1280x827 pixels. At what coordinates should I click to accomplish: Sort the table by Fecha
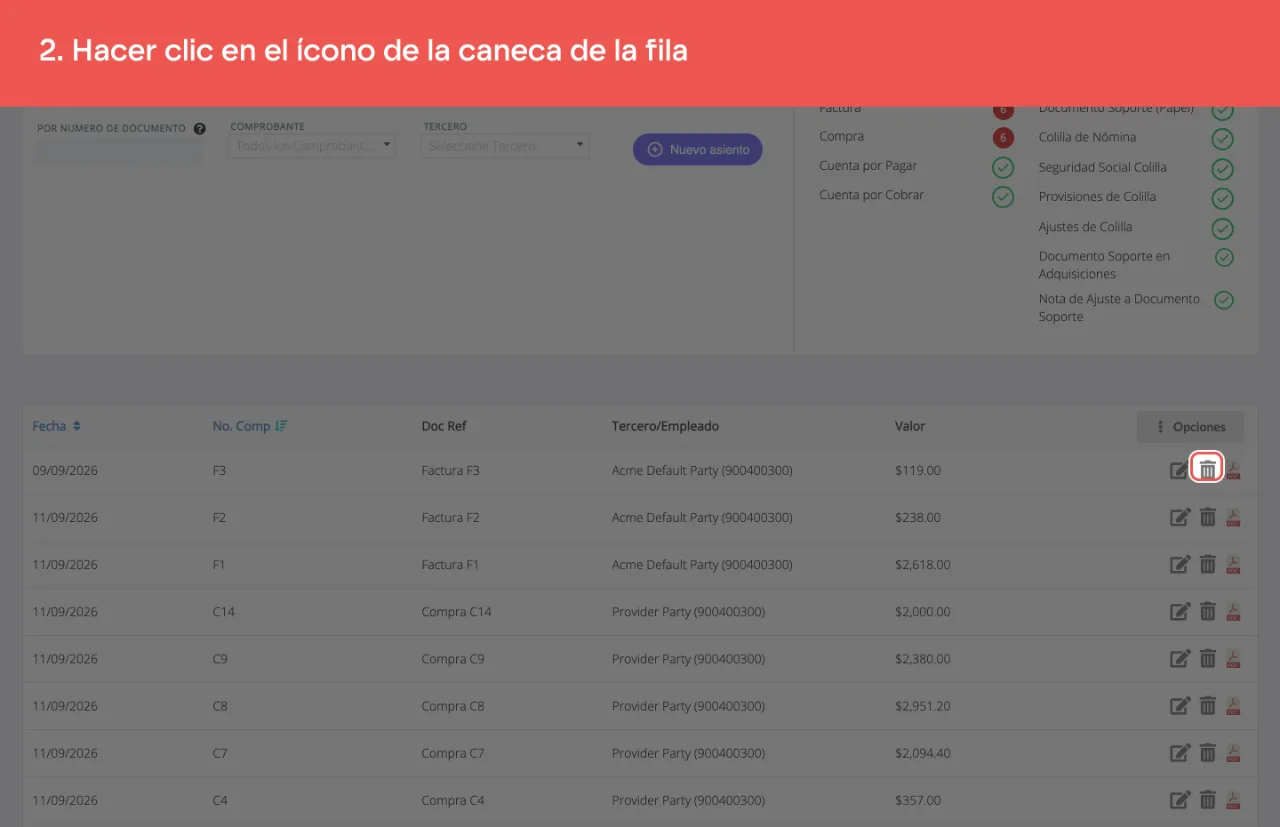click(56, 426)
